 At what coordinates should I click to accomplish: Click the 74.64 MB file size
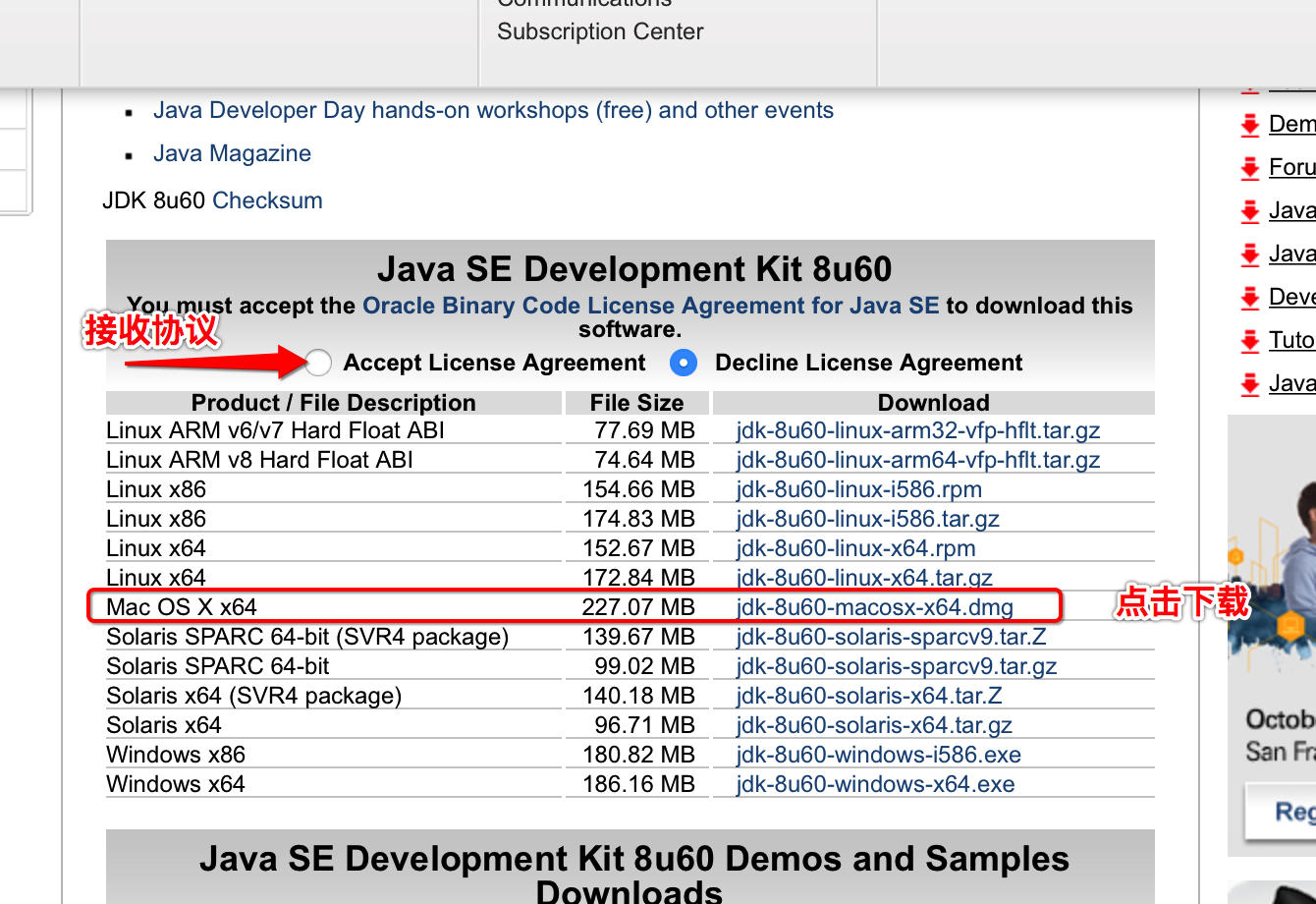[x=644, y=460]
